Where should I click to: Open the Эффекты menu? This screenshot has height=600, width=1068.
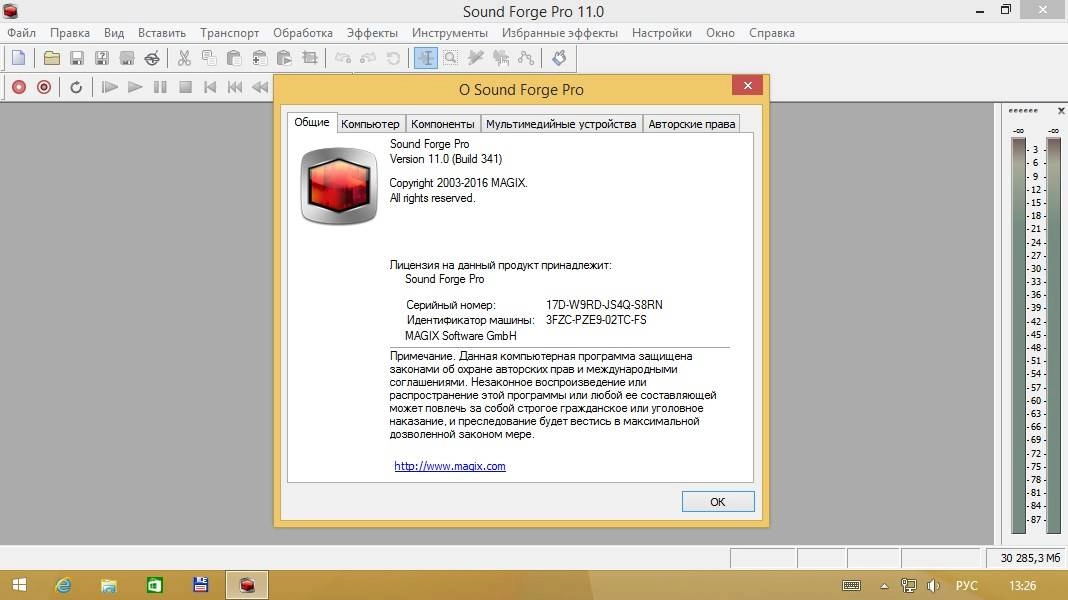click(x=372, y=33)
